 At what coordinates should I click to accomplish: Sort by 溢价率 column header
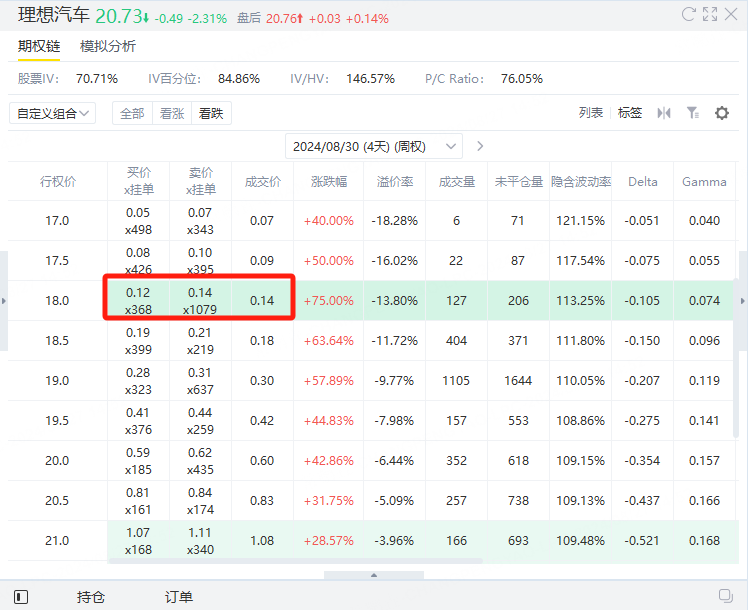[x=395, y=182]
